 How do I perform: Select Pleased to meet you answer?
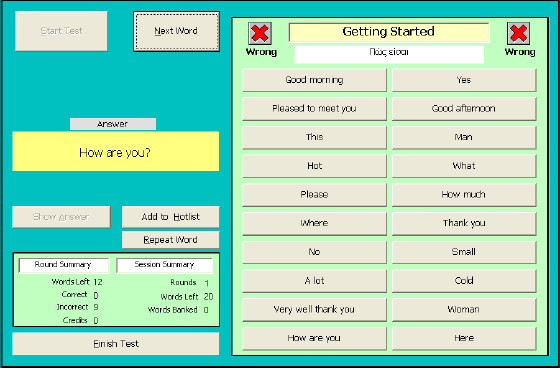tap(314, 109)
